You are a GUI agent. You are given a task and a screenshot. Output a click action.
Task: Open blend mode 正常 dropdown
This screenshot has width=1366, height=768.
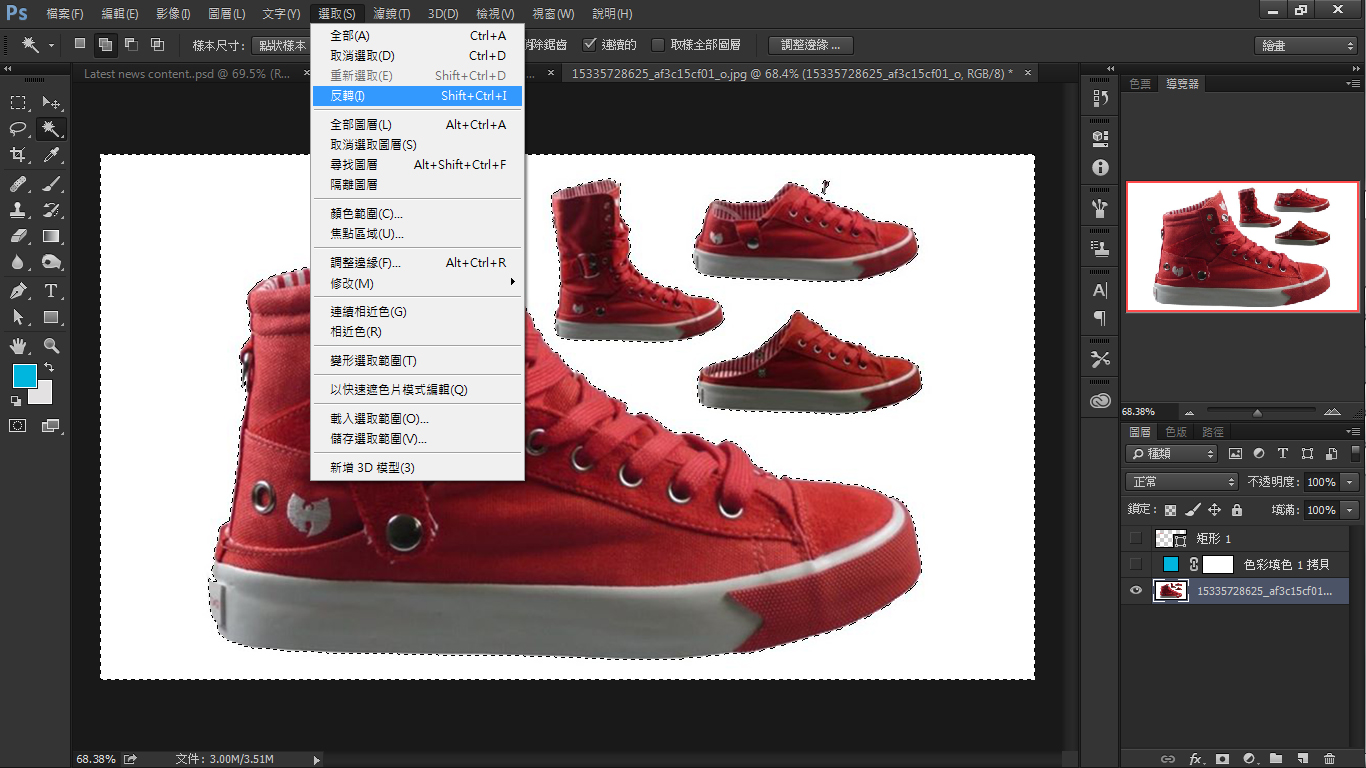coord(1181,482)
